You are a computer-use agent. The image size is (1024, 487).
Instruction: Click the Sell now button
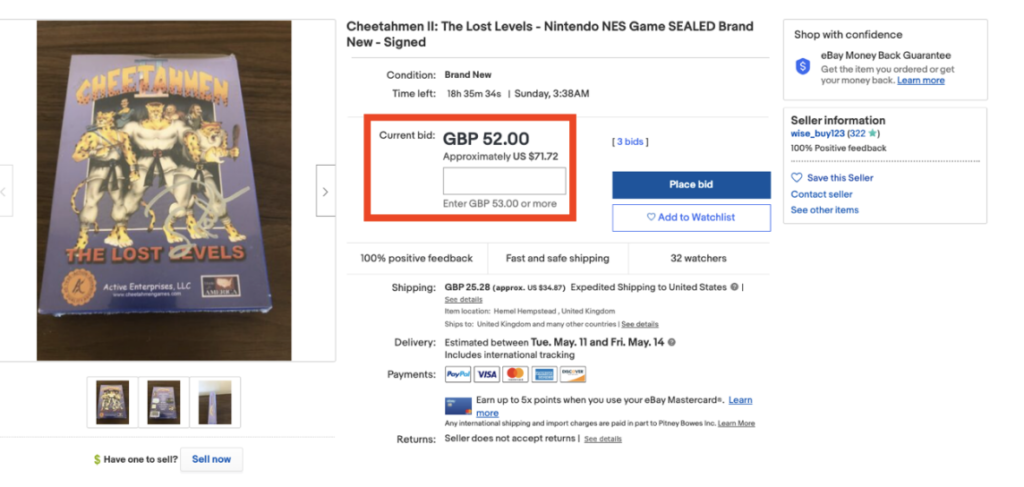211,460
